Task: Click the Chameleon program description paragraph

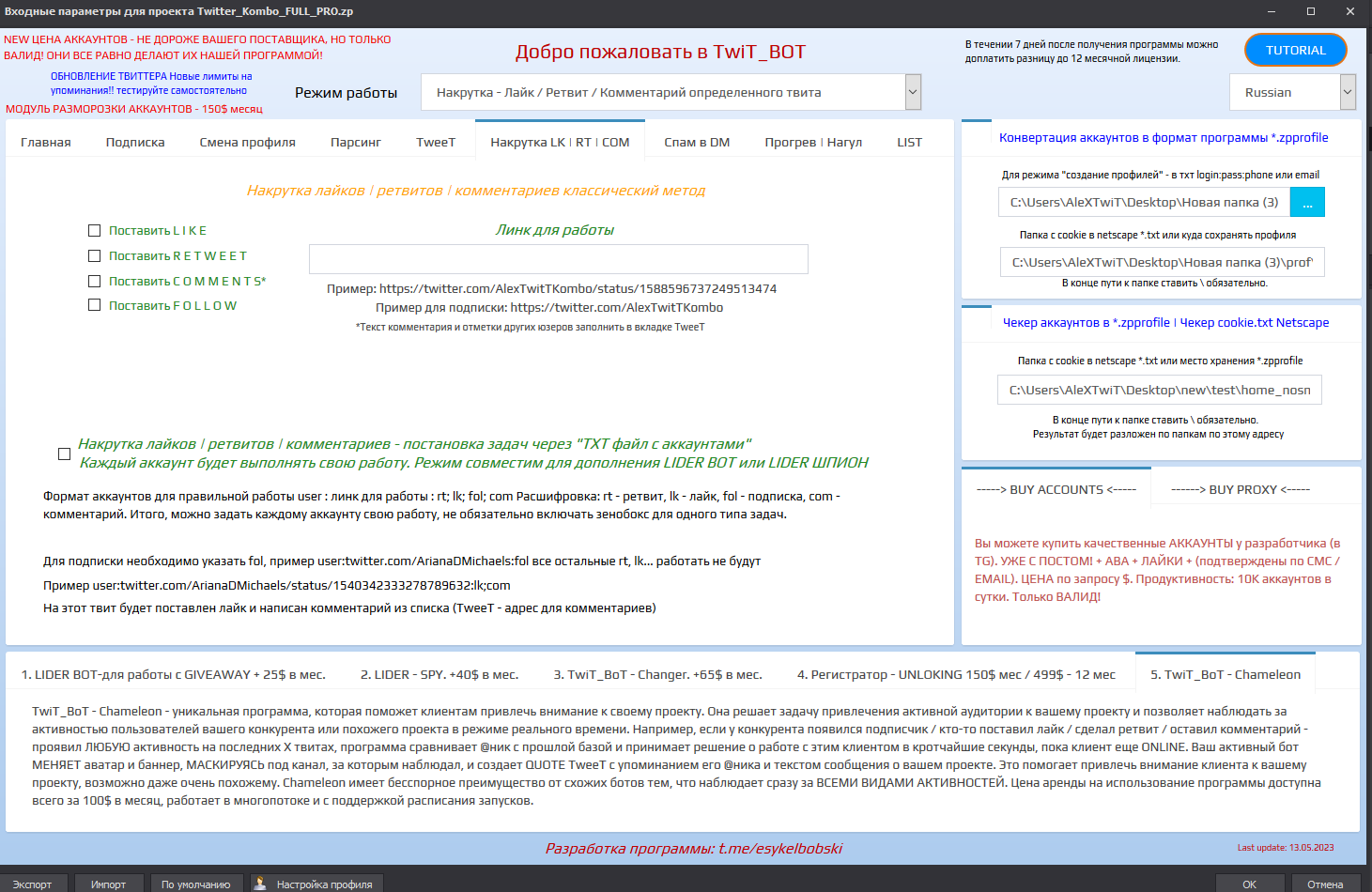Action: tap(676, 756)
